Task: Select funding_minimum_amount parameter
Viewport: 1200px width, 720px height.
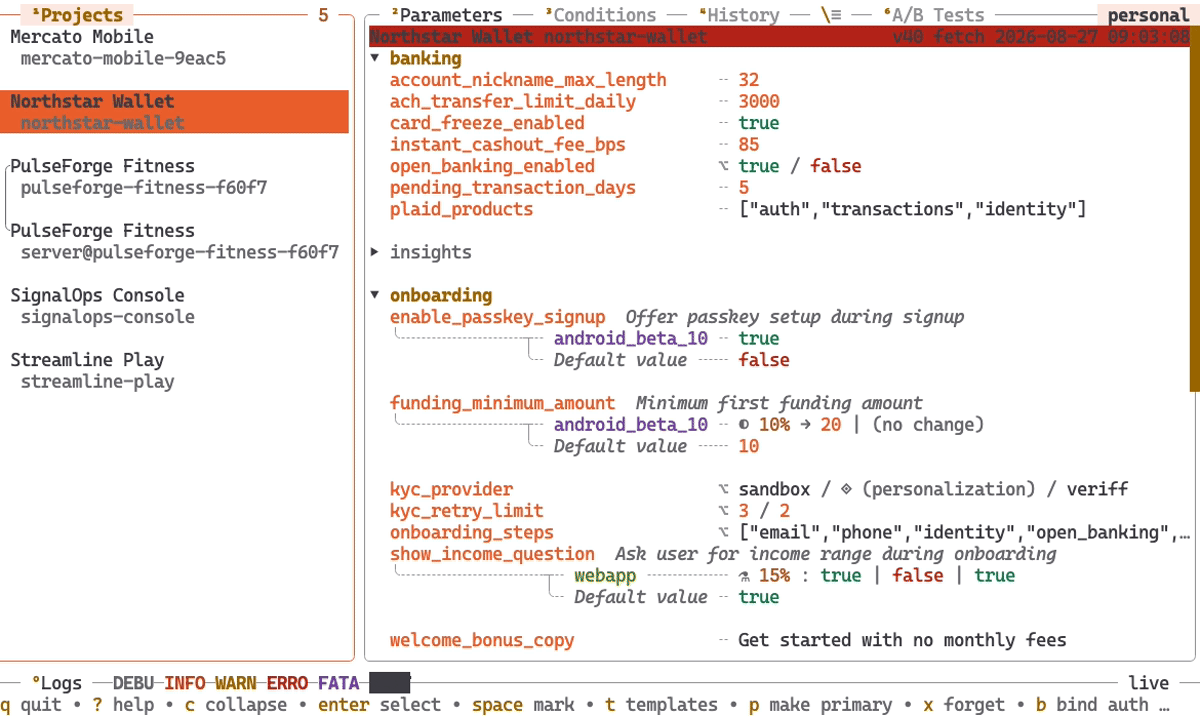Action: coord(503,403)
